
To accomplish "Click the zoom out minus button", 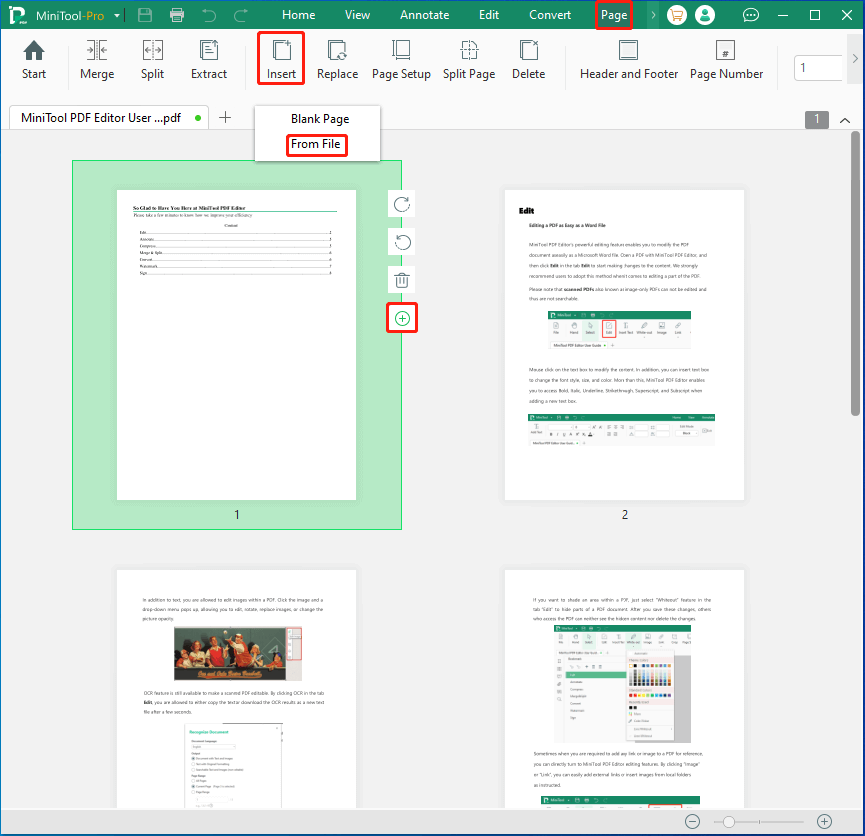I will coord(692,821).
